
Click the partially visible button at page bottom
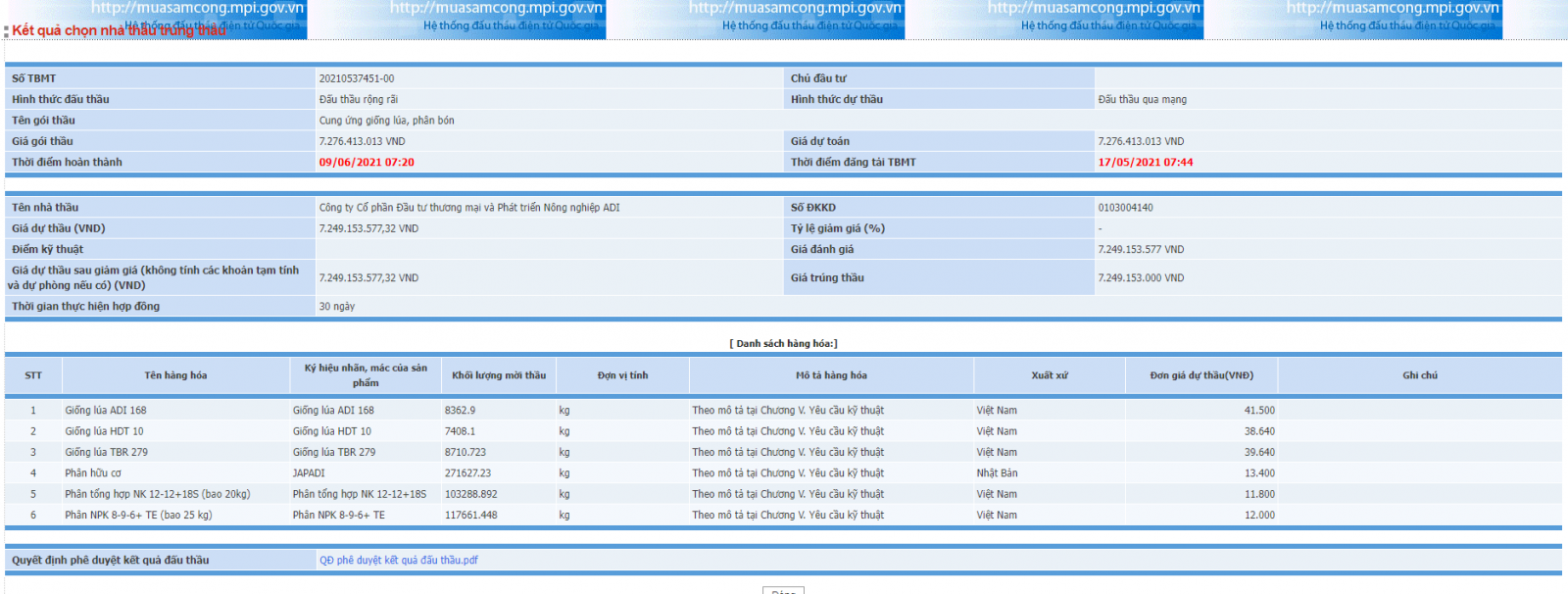pos(783,590)
